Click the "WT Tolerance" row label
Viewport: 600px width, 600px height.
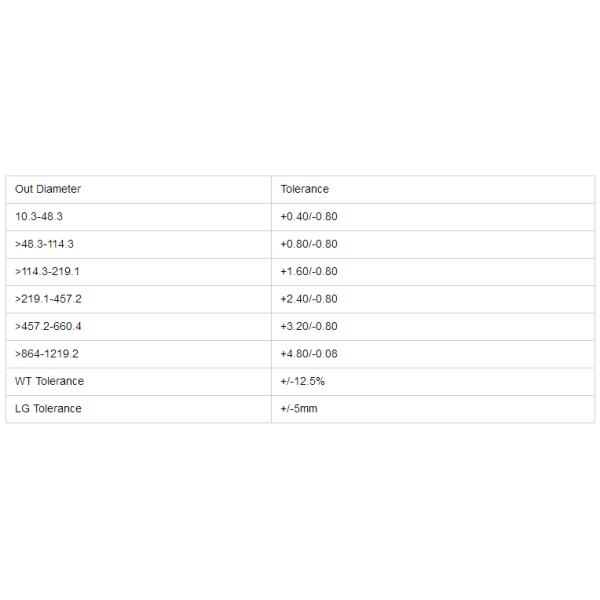(x=49, y=381)
